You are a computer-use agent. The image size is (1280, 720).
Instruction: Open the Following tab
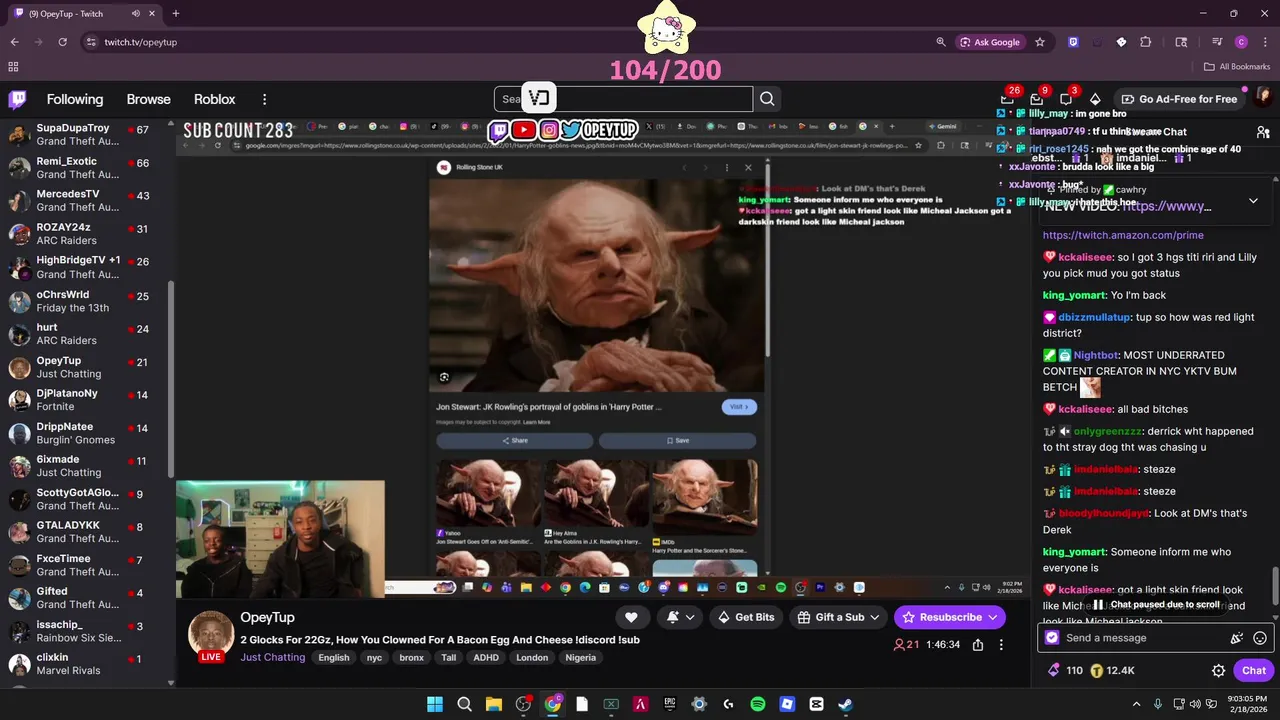(x=75, y=99)
